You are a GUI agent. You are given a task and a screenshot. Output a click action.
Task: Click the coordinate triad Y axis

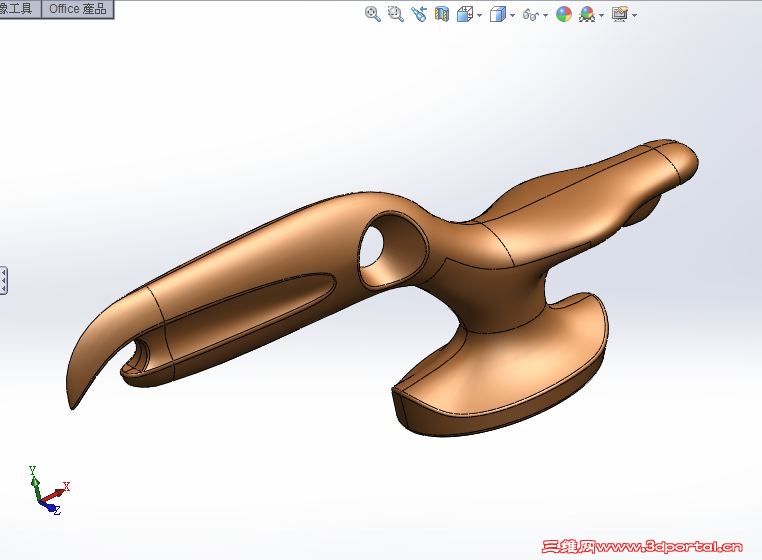click(x=35, y=484)
